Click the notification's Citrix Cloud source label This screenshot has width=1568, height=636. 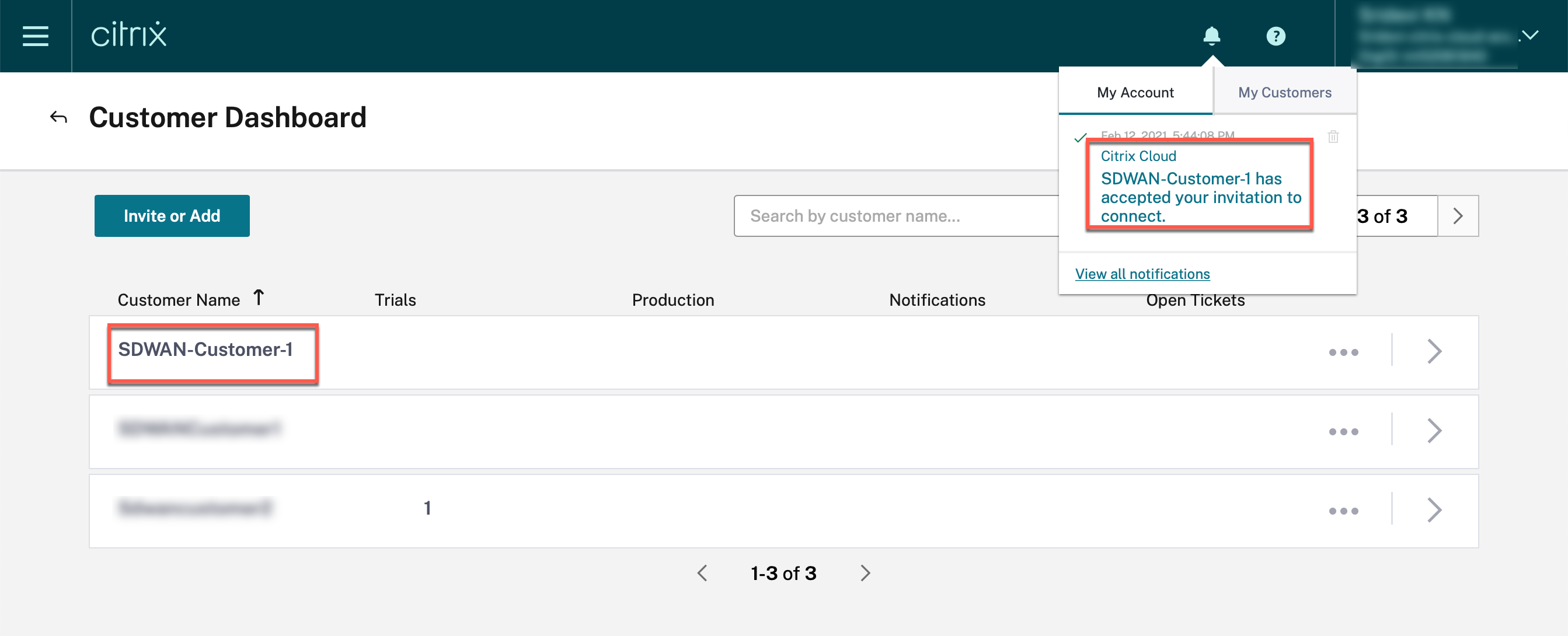click(1138, 156)
